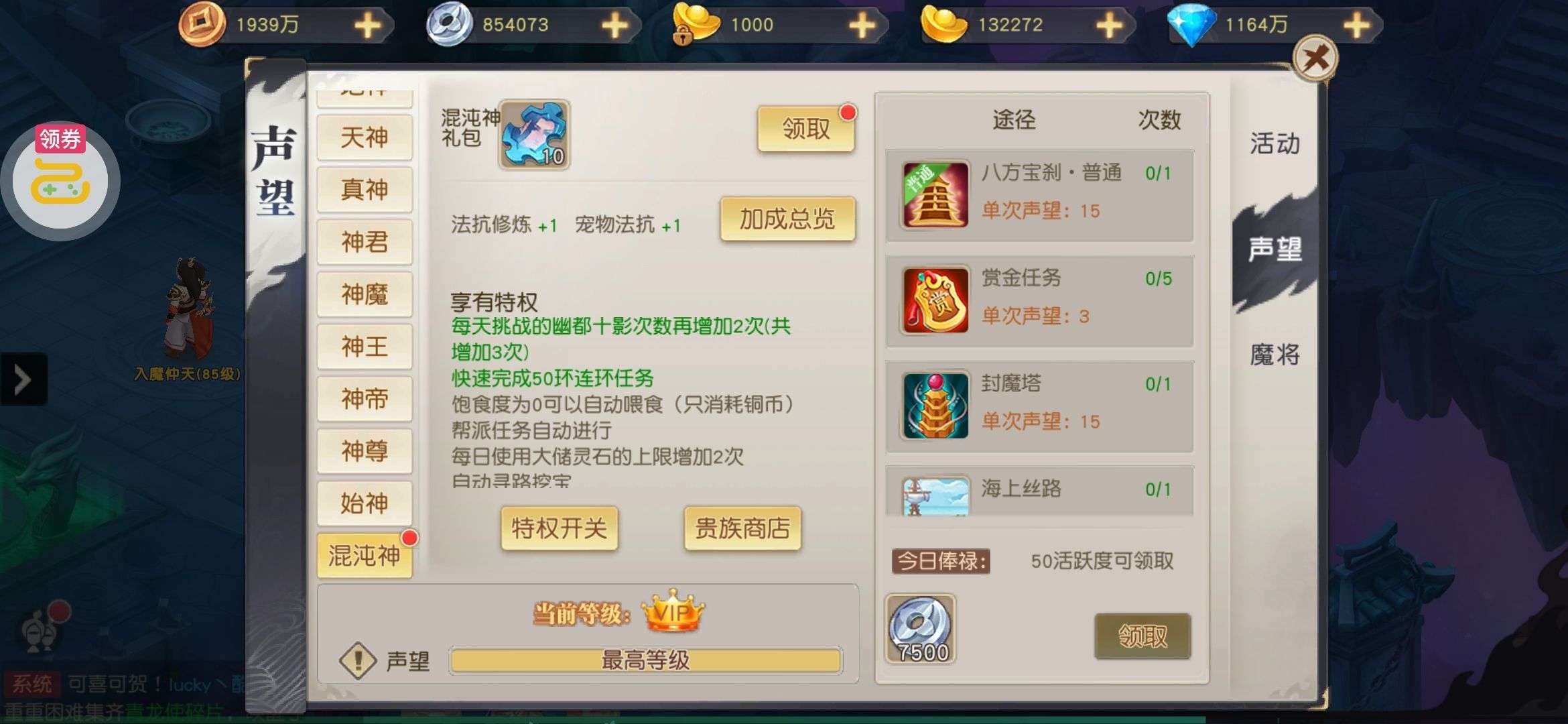
Task: Click plus next to copper coin 1939万
Action: point(367,25)
